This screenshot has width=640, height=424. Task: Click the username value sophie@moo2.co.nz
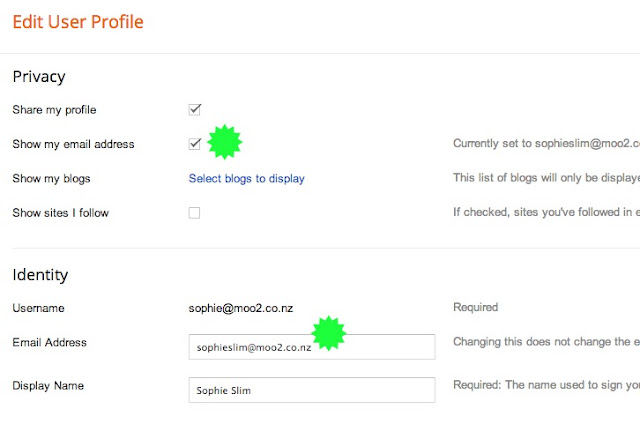241,308
